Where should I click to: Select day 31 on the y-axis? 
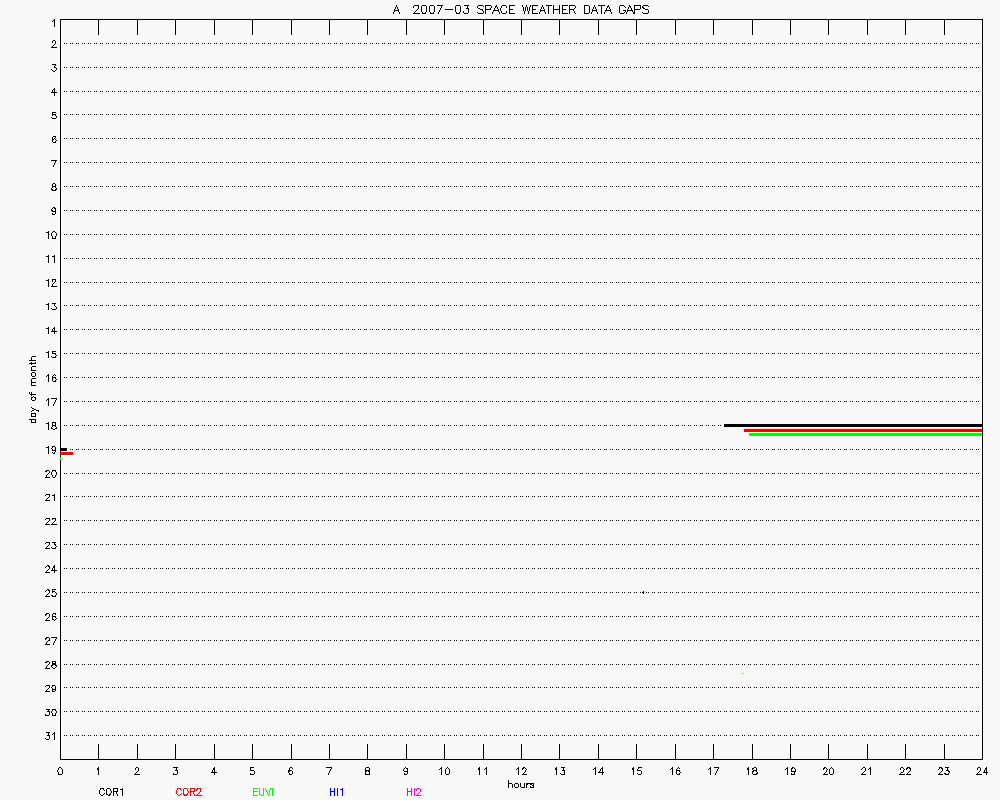(x=49, y=736)
